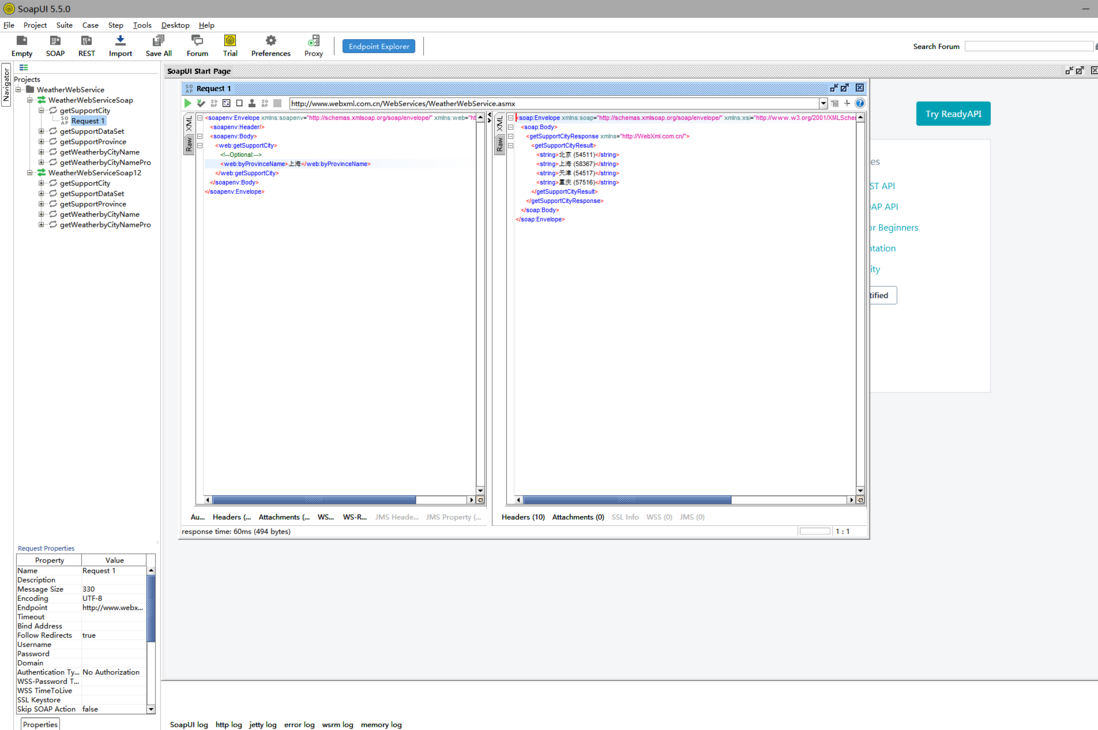1098x730 pixels.
Task: Collapse the WeatherWebServiceSoap interface node
Action: (29, 100)
